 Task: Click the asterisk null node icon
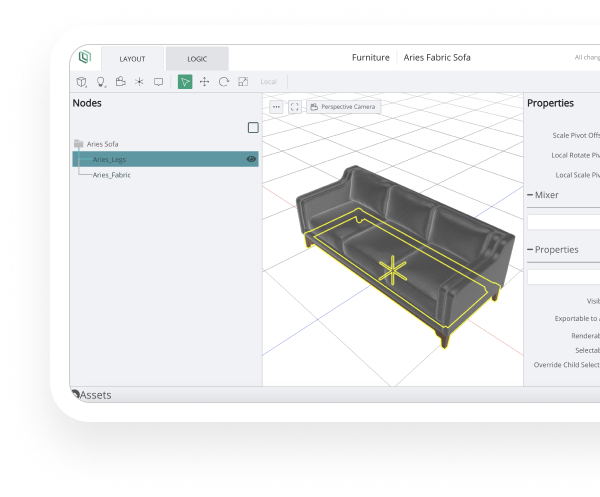tap(139, 82)
